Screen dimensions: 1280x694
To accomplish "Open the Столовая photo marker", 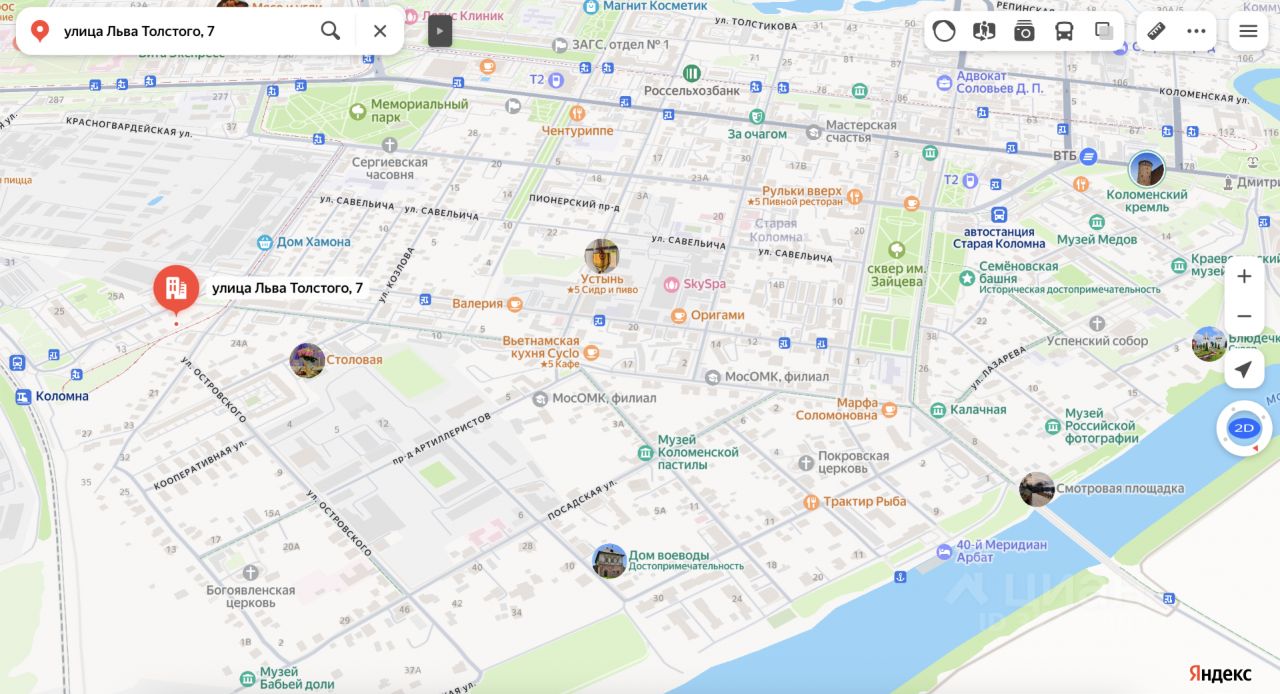I will [x=307, y=360].
